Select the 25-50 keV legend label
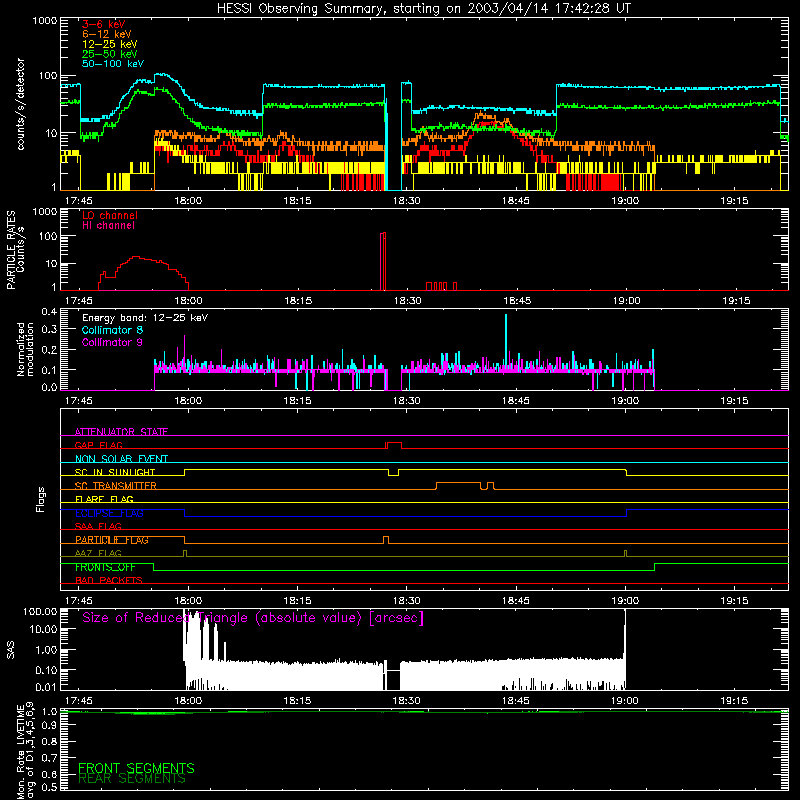The height and width of the screenshot is (800, 800). [110, 54]
